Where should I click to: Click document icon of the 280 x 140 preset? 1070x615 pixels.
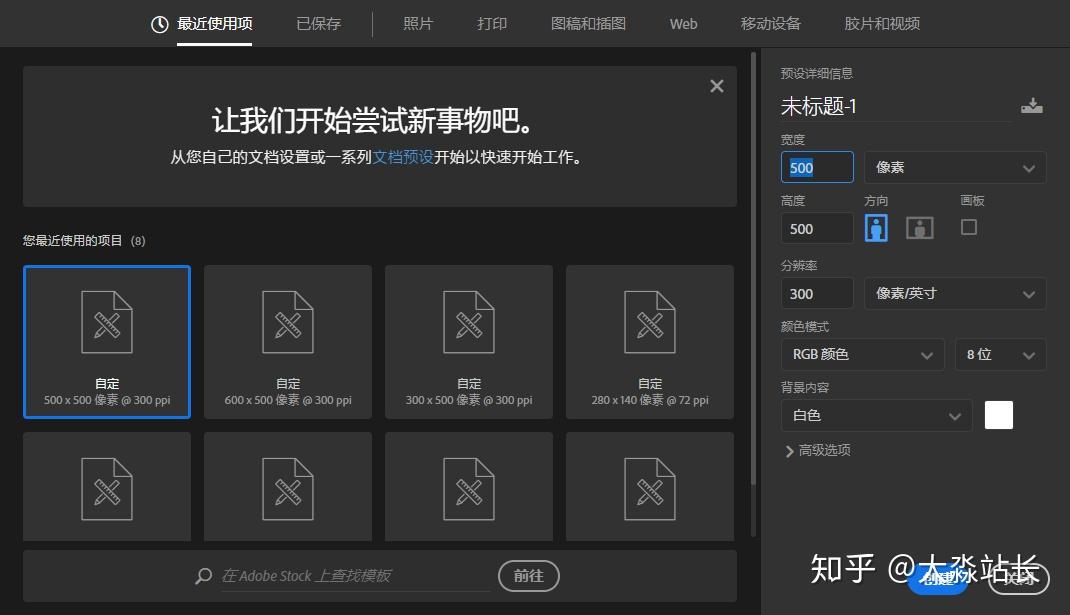tap(650, 322)
